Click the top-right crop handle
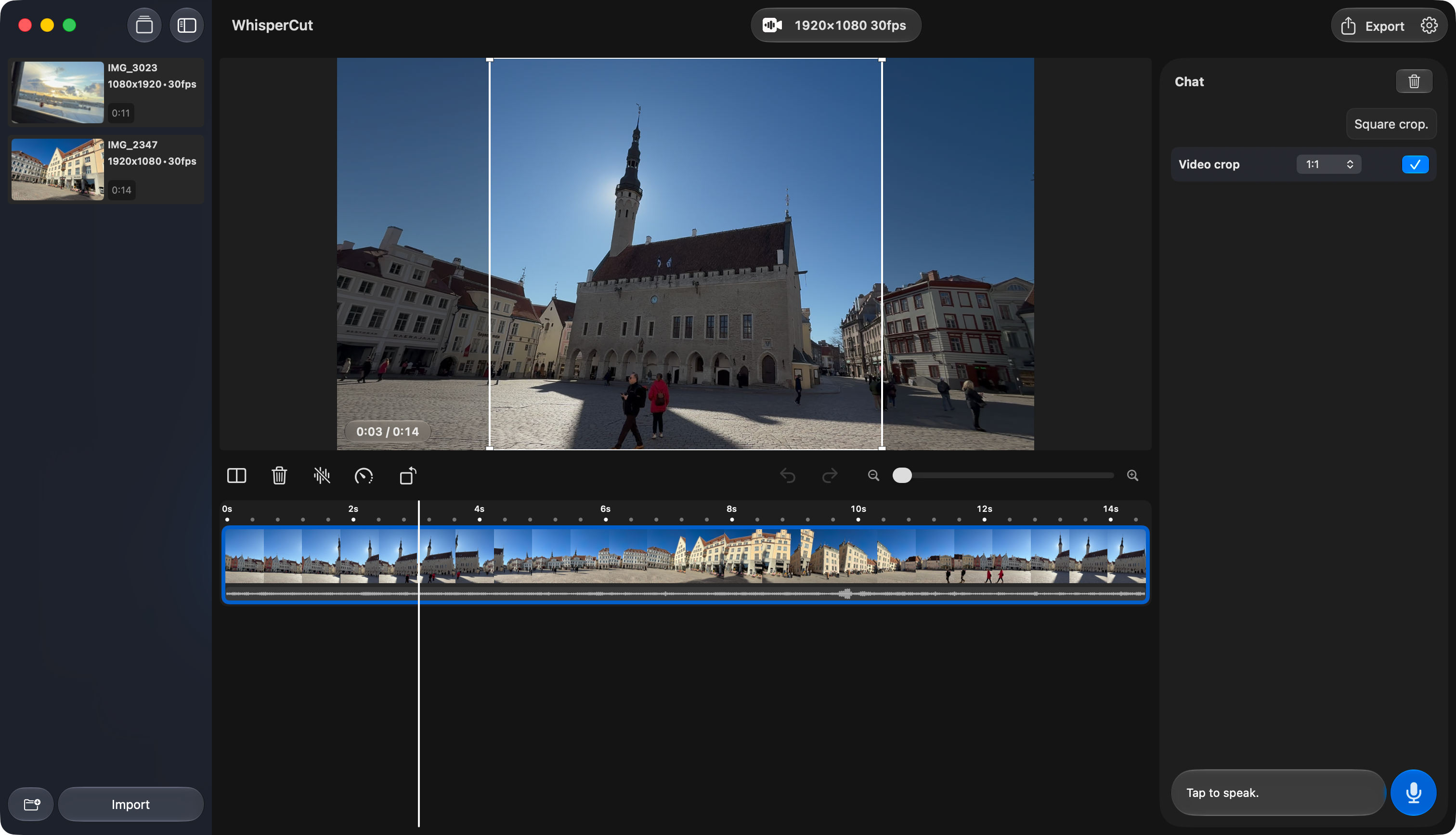Image resolution: width=1456 pixels, height=835 pixels. tap(882, 60)
